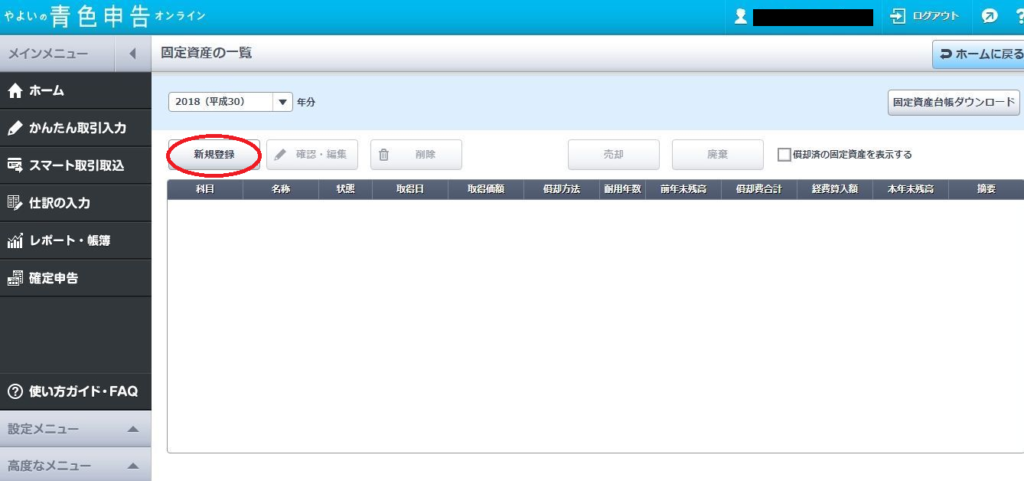Click the pencil icon beside かんたん取引入力

tap(14, 129)
